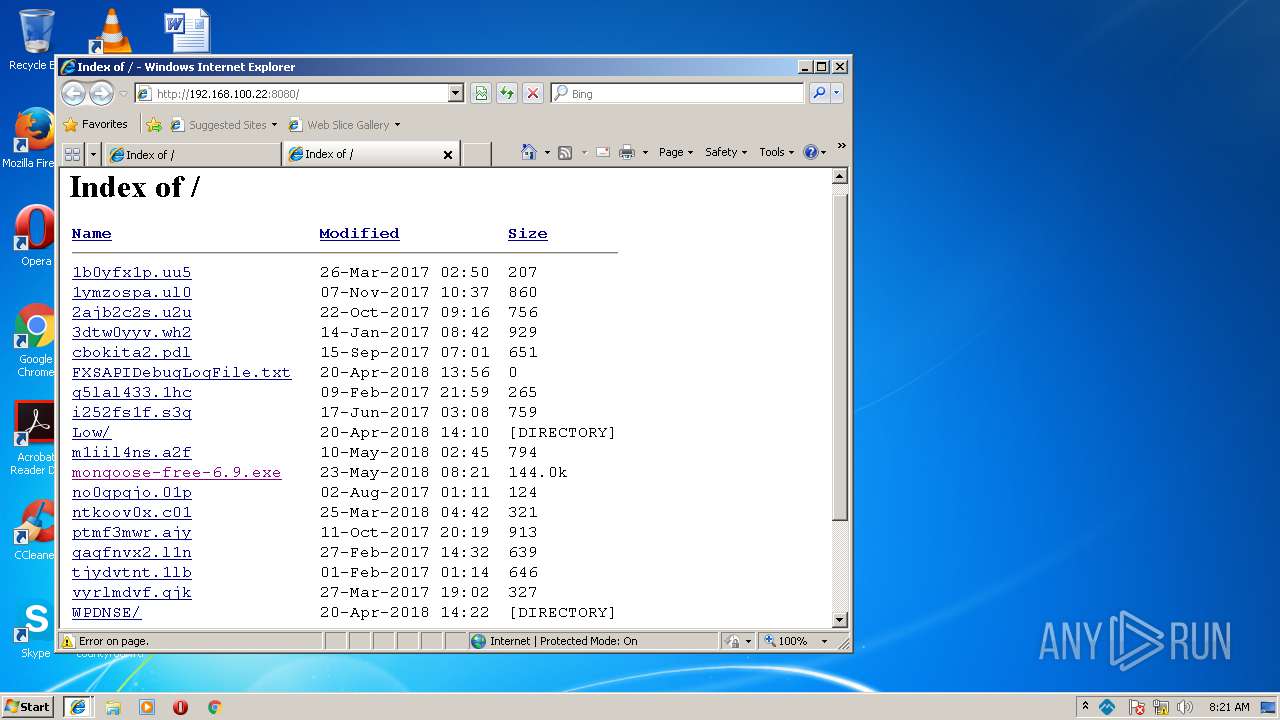Screen dimensions: 1280x720
Task: Download mongoose-free-6.9.exe link
Action: 176,472
